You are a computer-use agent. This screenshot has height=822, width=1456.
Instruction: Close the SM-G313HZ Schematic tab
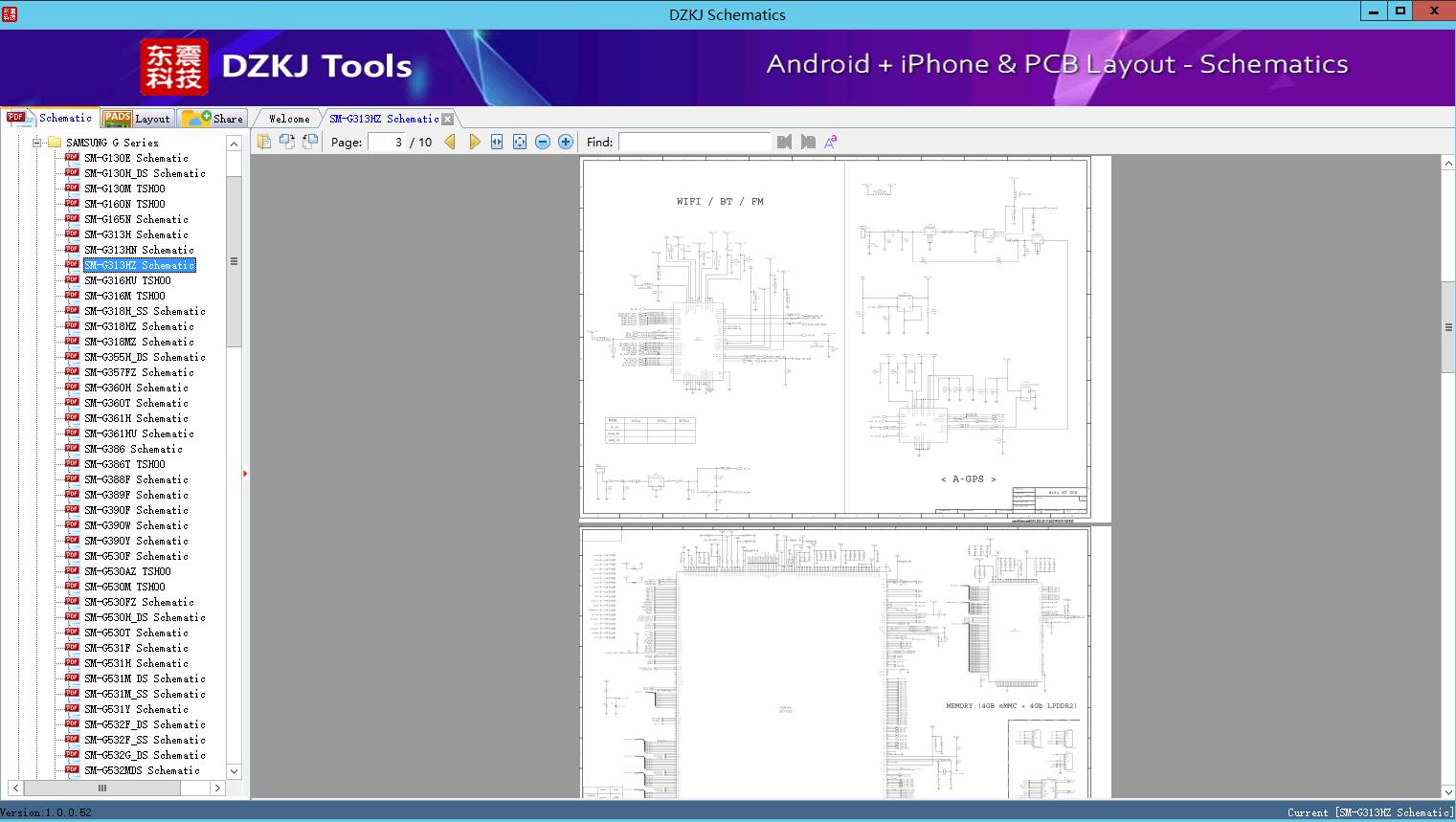coord(448,120)
